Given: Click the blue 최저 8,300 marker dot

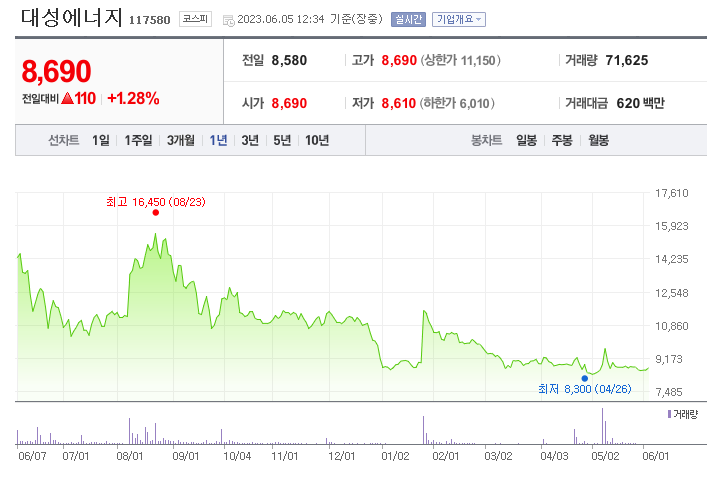Looking at the screenshot, I should coord(585,379).
